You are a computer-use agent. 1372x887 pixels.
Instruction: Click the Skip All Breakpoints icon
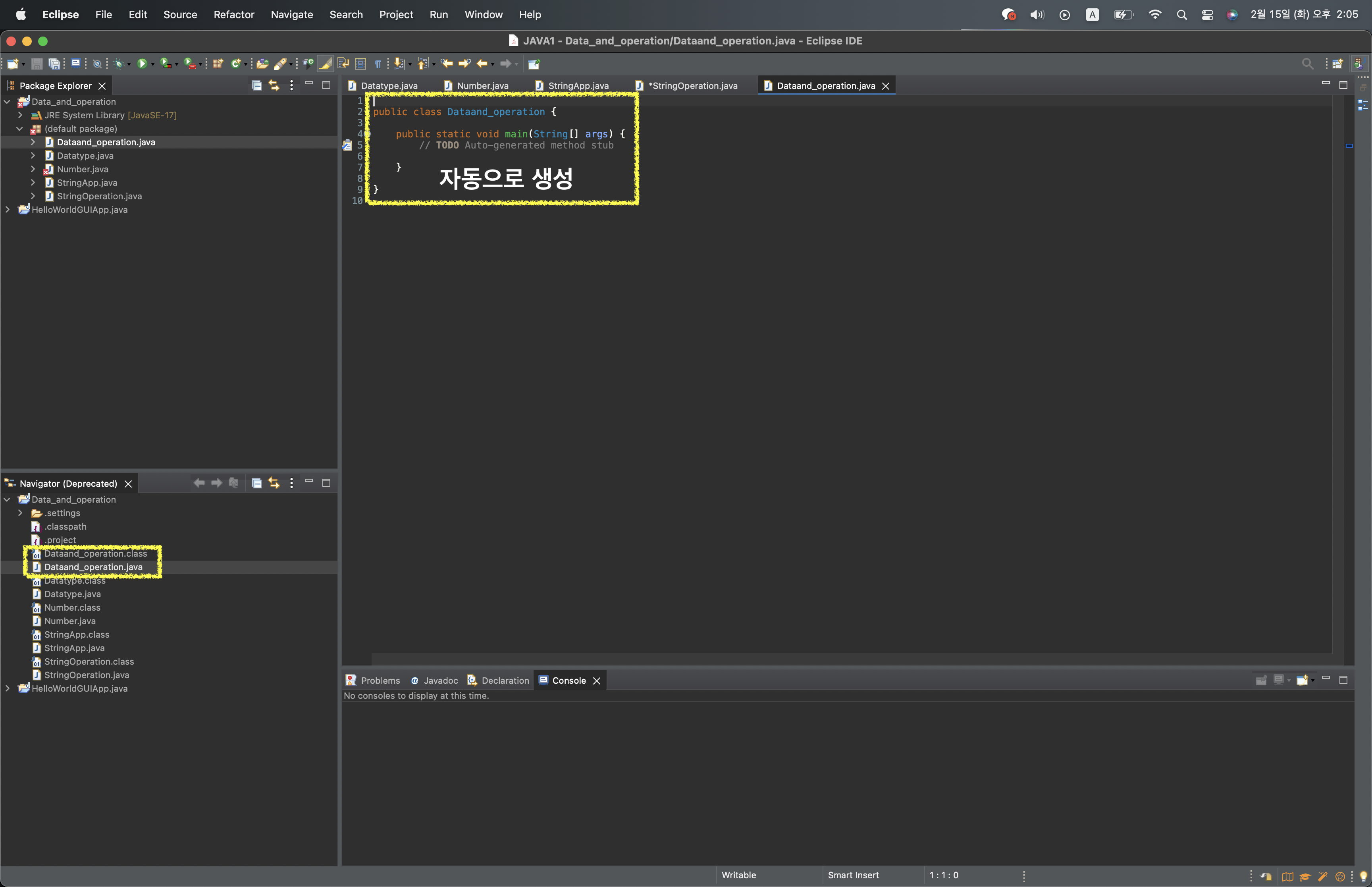(x=97, y=64)
